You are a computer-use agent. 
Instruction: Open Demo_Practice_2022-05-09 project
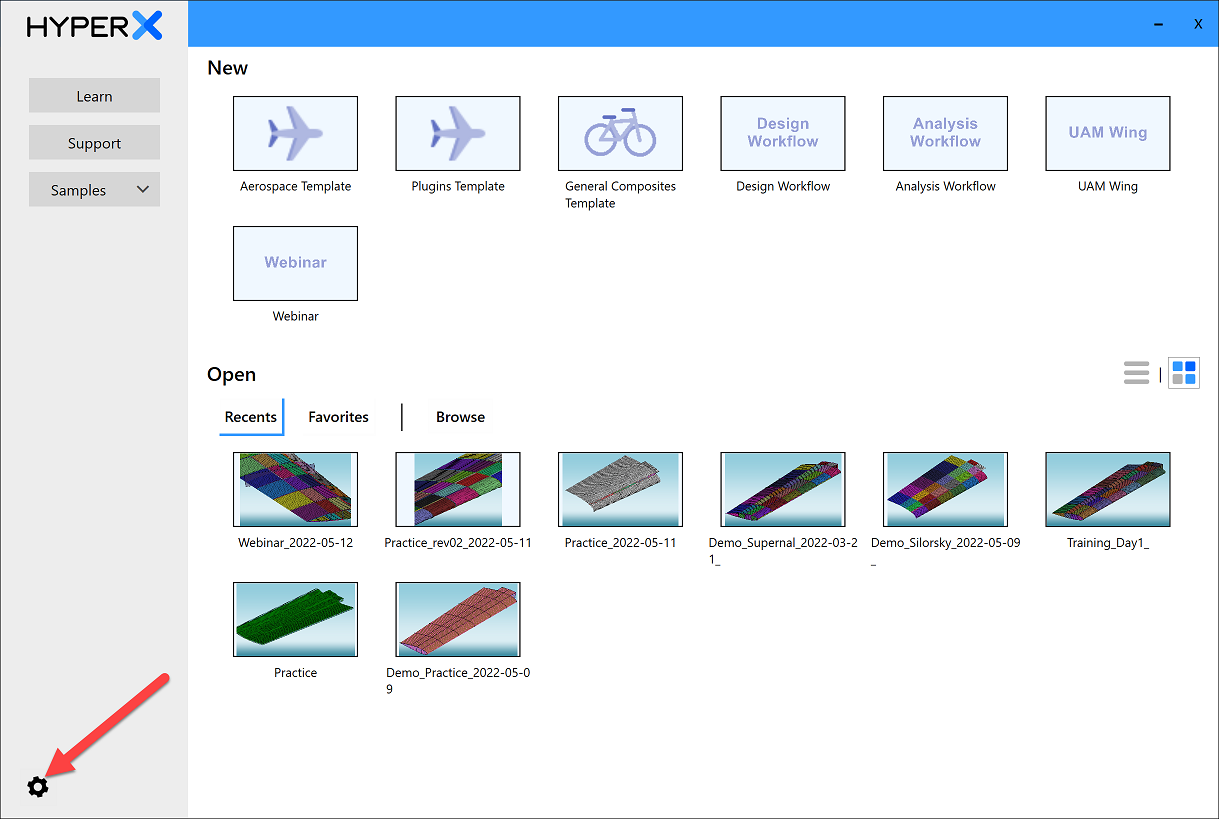[458, 619]
